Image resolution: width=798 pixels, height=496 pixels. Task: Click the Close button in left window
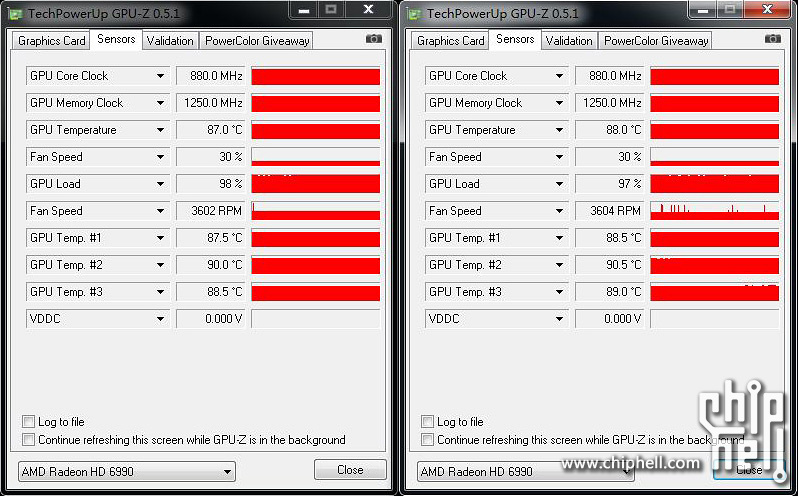point(350,470)
